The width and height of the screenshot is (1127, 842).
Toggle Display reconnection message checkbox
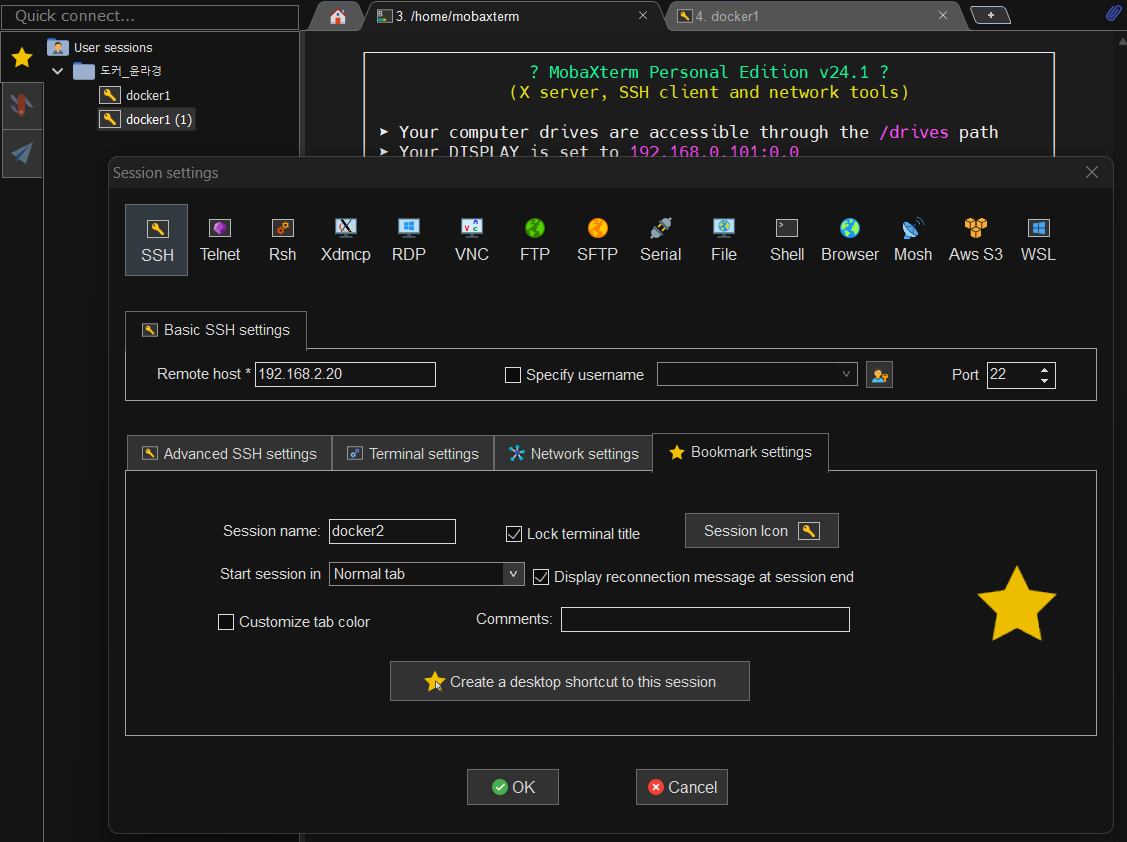click(x=540, y=577)
